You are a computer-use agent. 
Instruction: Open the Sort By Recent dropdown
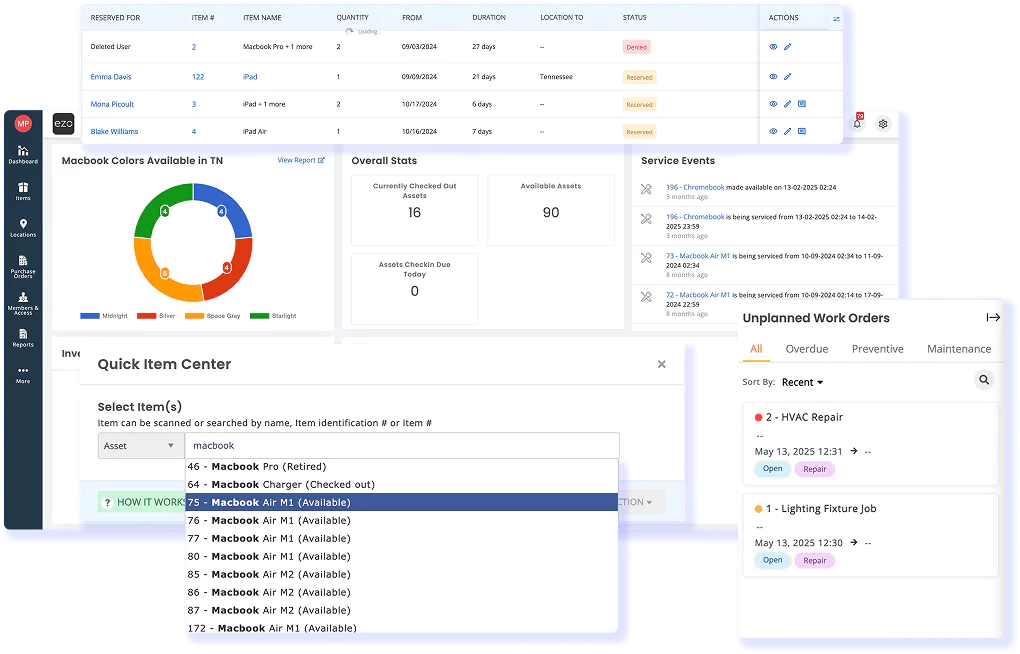[802, 382]
